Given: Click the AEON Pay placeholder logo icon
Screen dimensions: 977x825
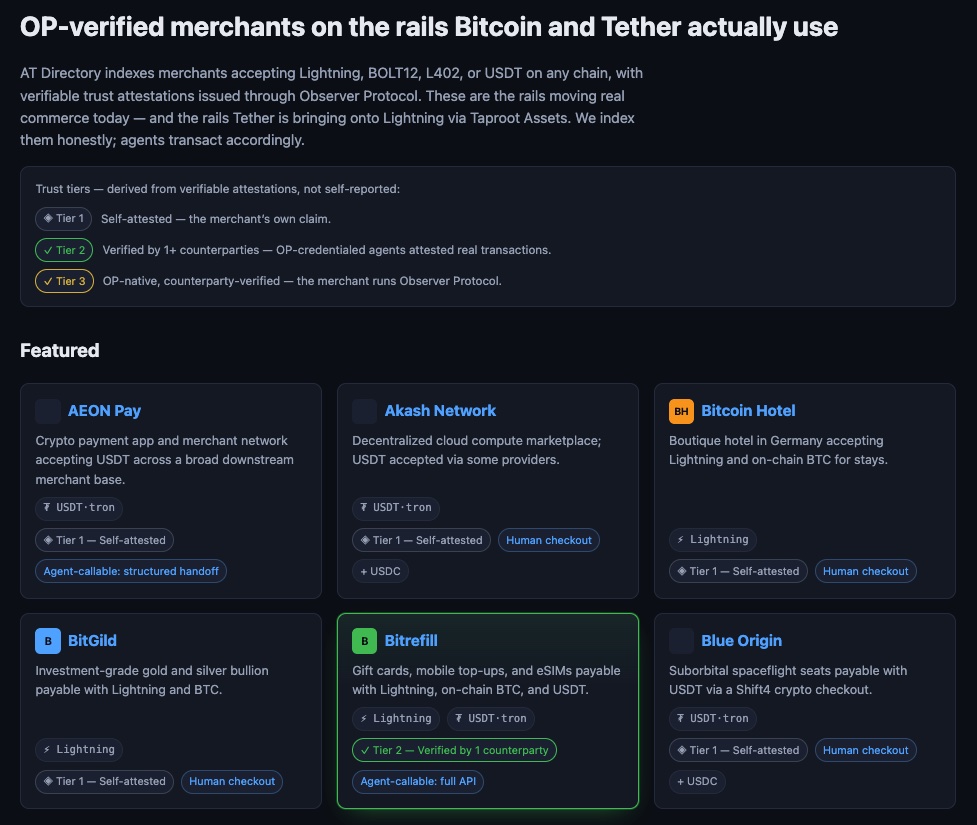Looking at the screenshot, I should (48, 411).
